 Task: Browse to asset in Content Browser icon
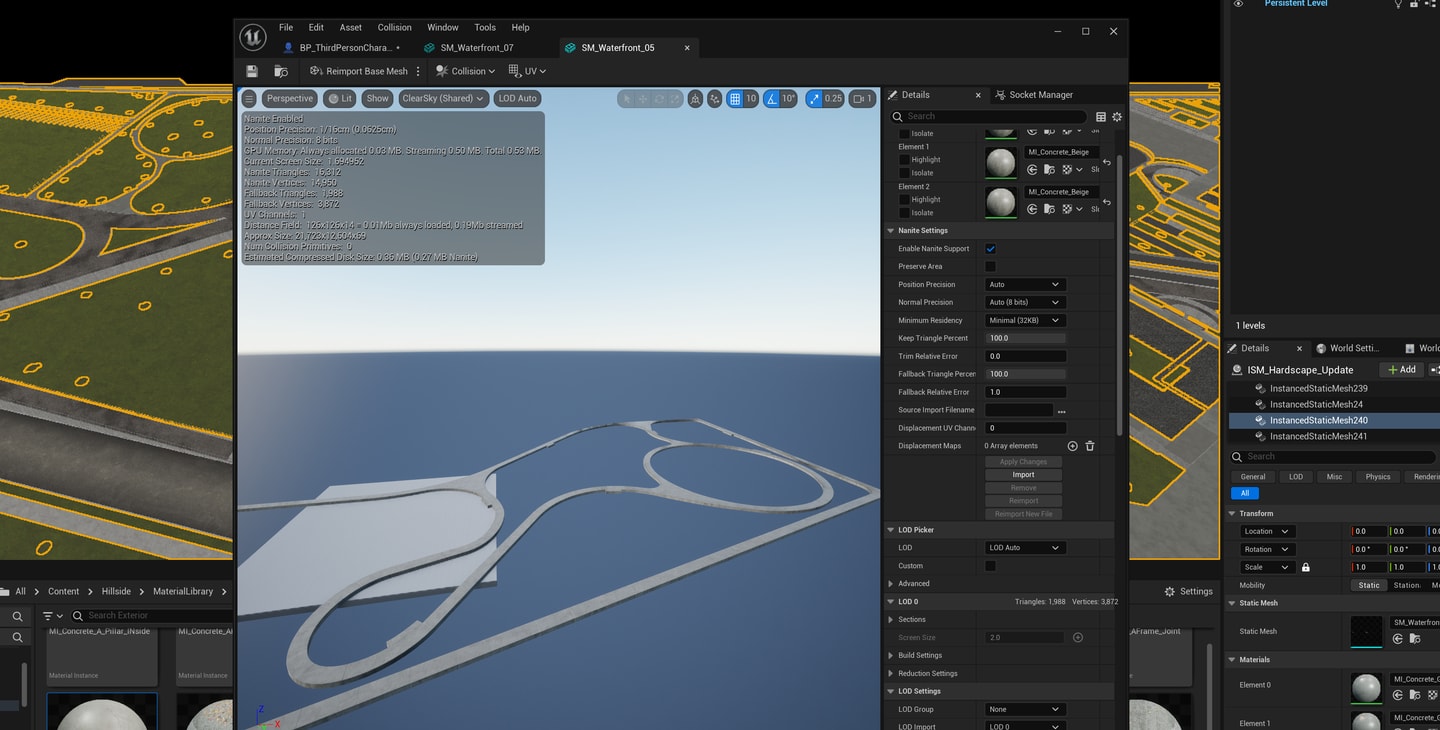coord(281,71)
